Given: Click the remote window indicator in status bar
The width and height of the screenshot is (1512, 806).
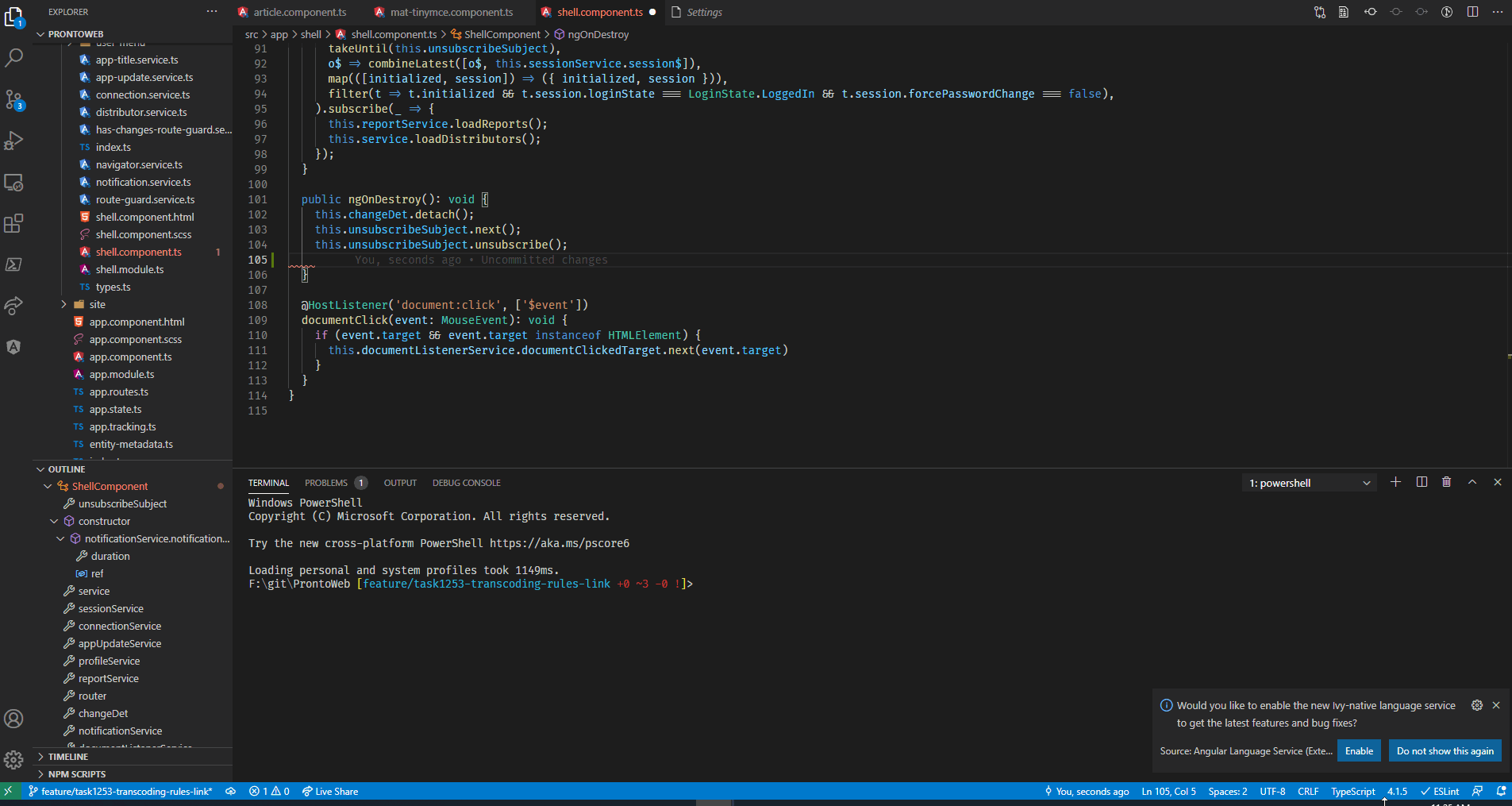Looking at the screenshot, I should point(9,792).
